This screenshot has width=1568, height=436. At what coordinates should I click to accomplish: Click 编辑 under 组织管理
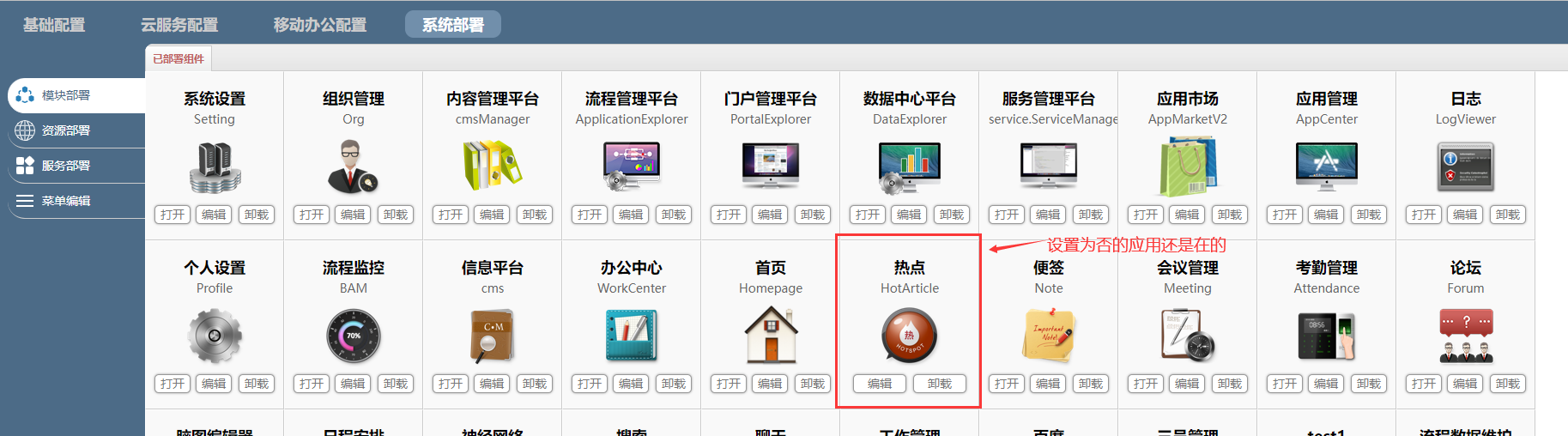pos(353,215)
